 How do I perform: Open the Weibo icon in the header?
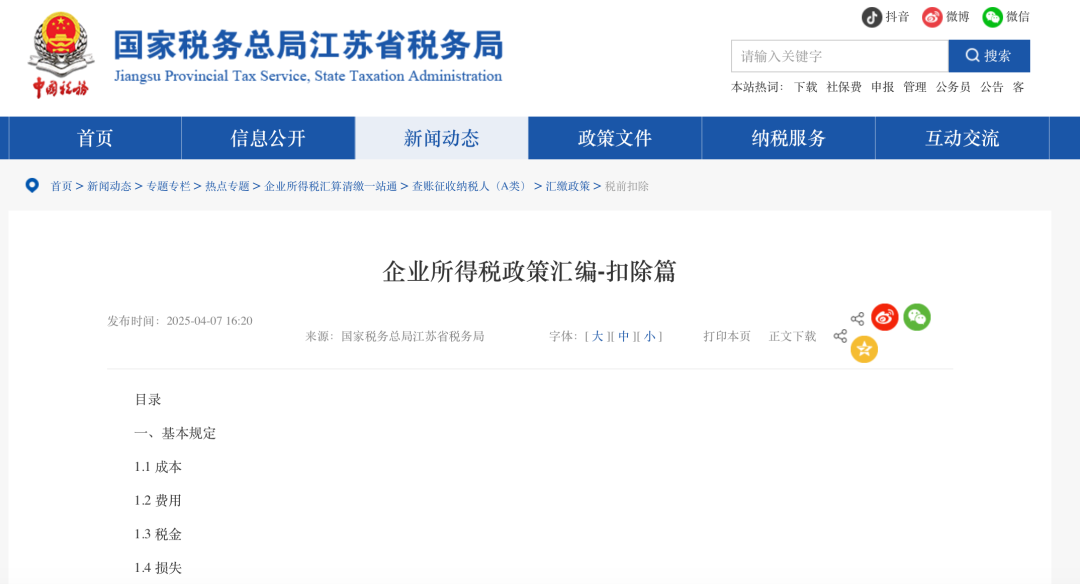(932, 17)
